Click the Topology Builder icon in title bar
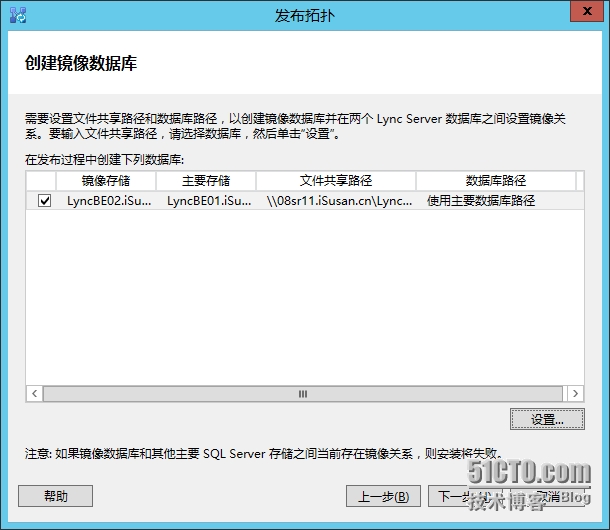The image size is (610, 530). pos(18,15)
